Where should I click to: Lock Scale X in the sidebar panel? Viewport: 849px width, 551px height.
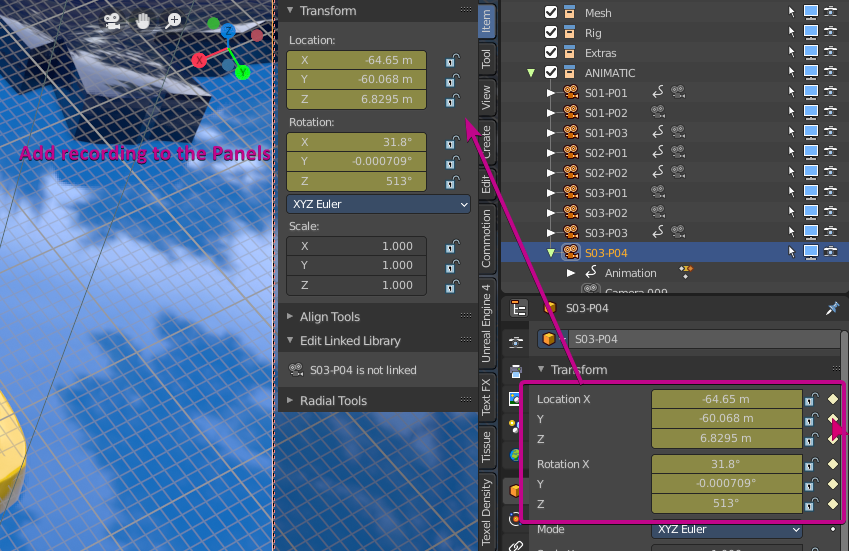click(452, 247)
